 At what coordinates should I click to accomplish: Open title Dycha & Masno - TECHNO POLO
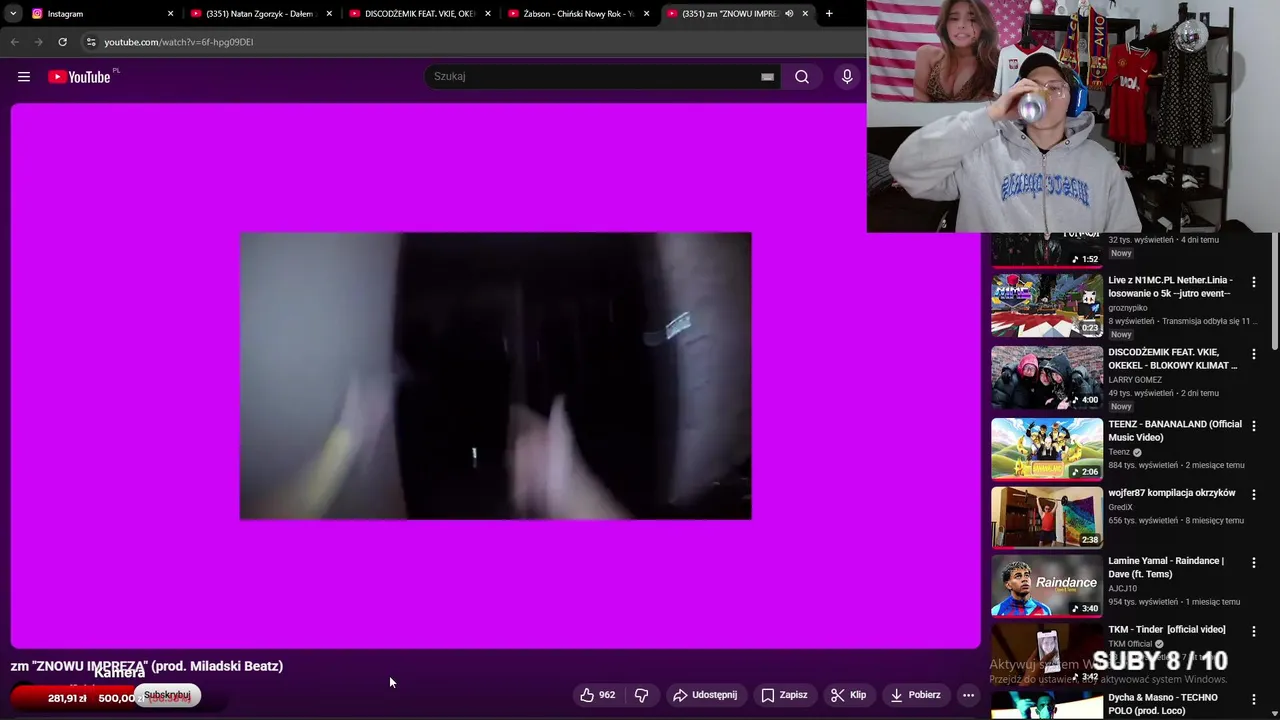[1163, 704]
